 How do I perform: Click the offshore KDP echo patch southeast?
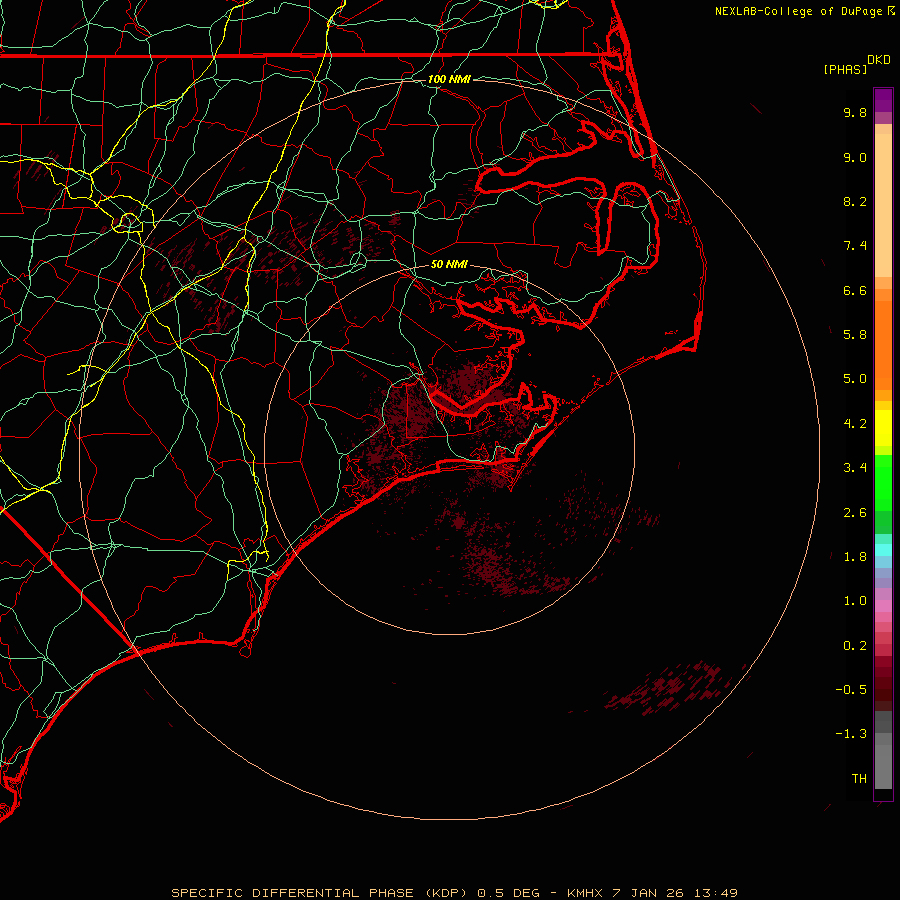point(669,688)
